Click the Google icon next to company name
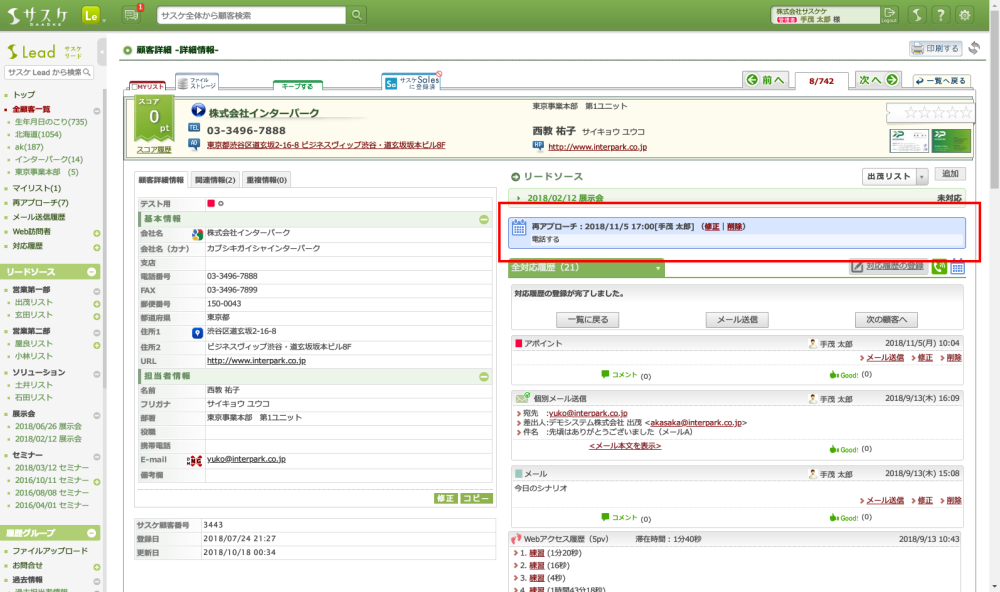Screen dimensions: 1000x592 (x=198, y=233)
